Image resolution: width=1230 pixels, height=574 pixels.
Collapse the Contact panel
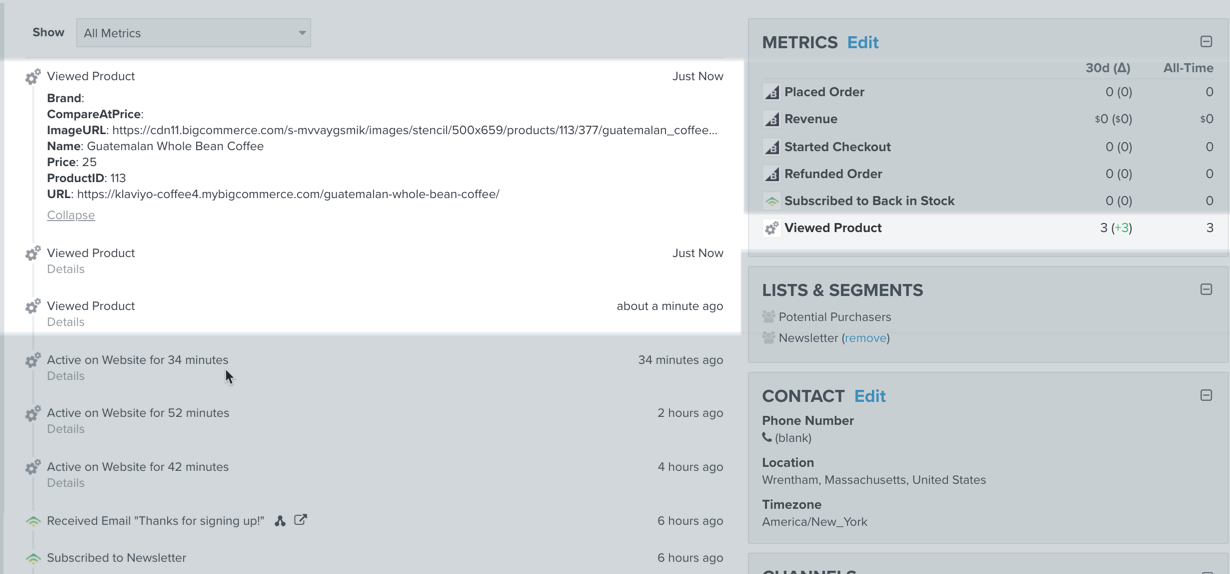1206,395
